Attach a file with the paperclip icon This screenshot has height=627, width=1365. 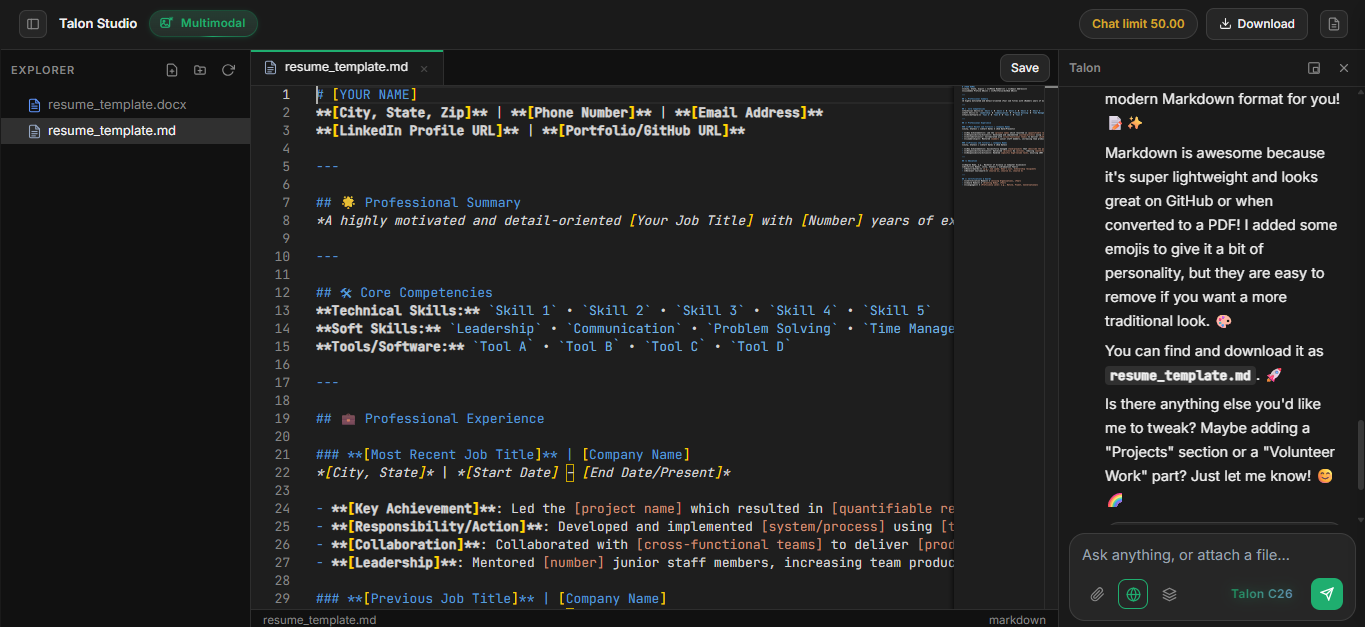click(1097, 594)
